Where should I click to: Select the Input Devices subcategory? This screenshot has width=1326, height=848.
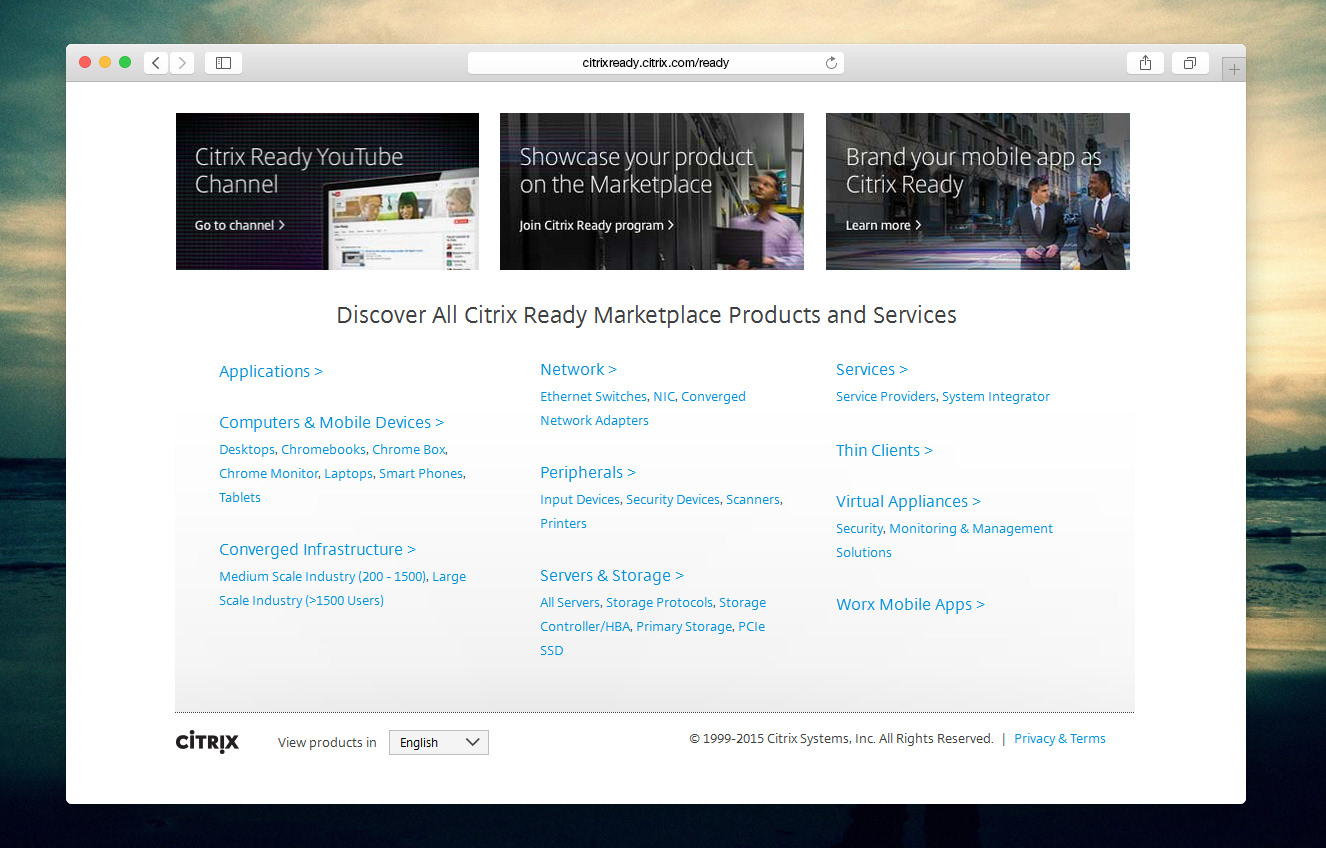pos(580,499)
